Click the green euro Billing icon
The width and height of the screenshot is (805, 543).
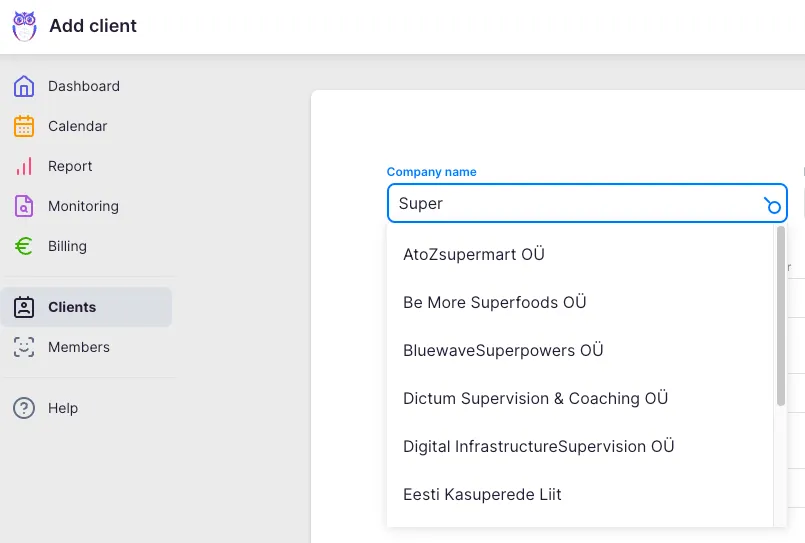pyautogui.click(x=24, y=246)
